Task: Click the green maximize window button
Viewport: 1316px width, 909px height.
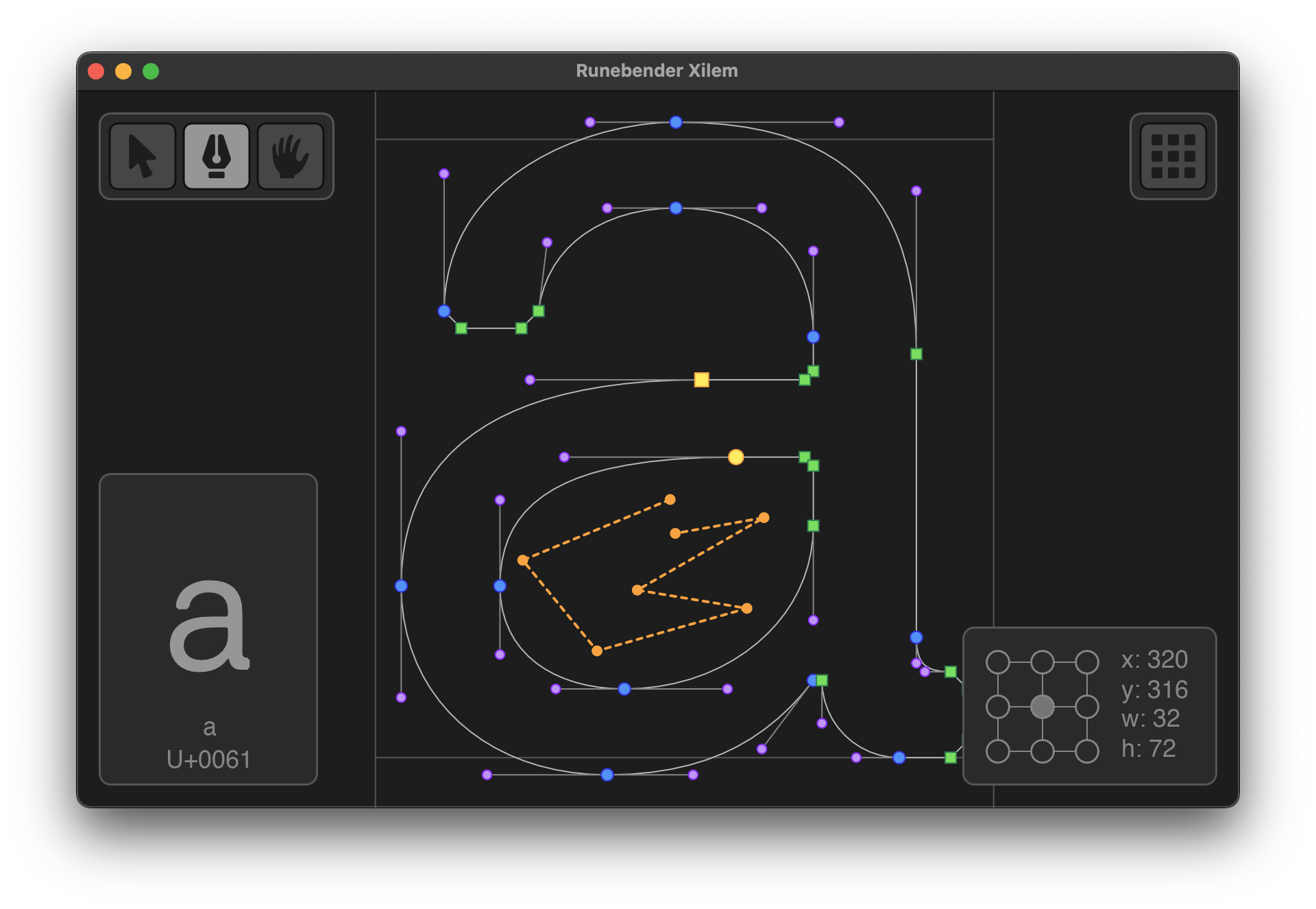Action: [151, 71]
